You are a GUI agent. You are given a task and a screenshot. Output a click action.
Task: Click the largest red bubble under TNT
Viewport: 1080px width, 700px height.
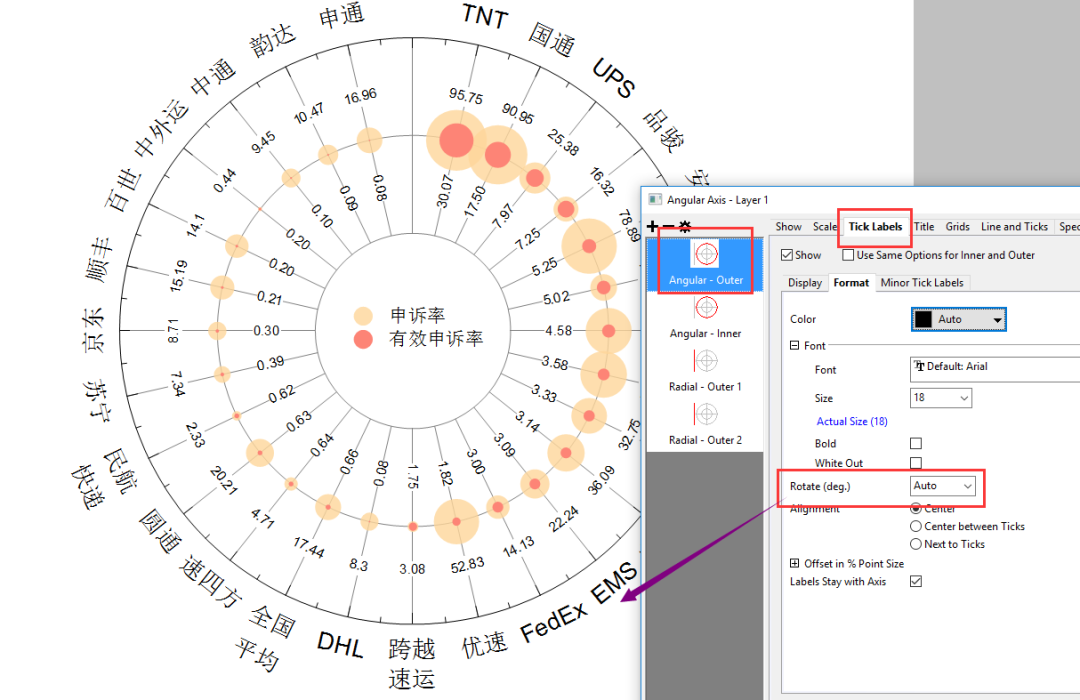[x=456, y=141]
